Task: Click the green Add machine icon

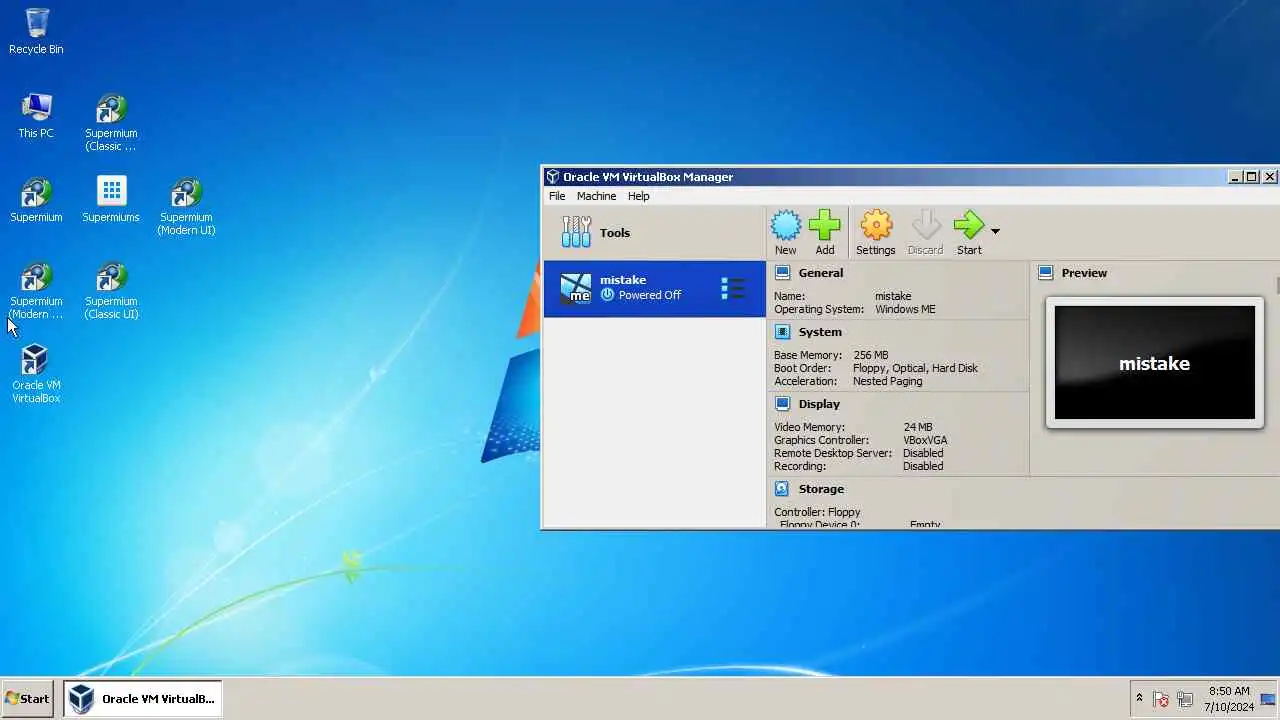Action: (825, 226)
